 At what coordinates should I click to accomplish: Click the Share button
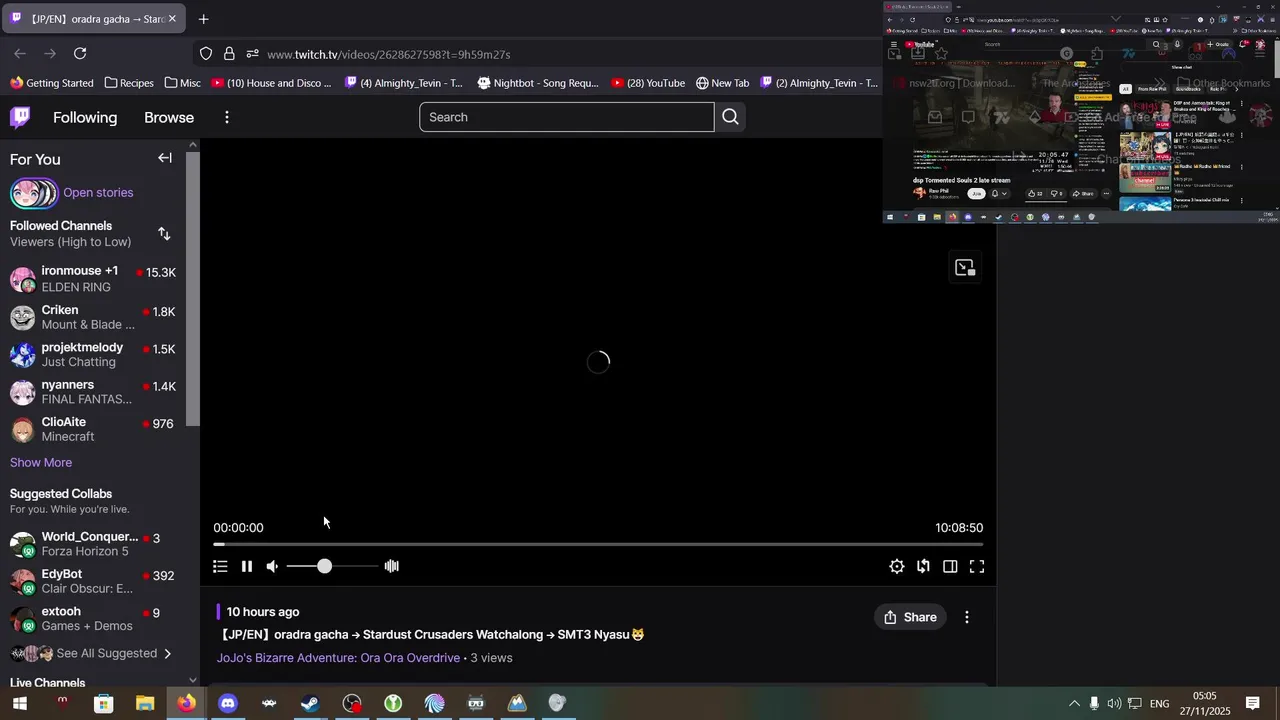pyautogui.click(x=910, y=617)
